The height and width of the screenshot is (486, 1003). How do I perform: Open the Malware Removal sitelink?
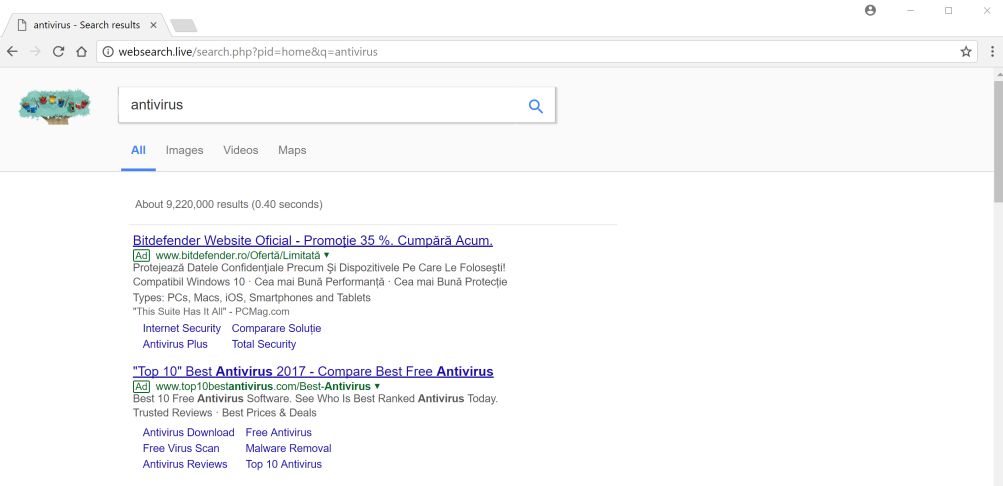tap(288, 448)
